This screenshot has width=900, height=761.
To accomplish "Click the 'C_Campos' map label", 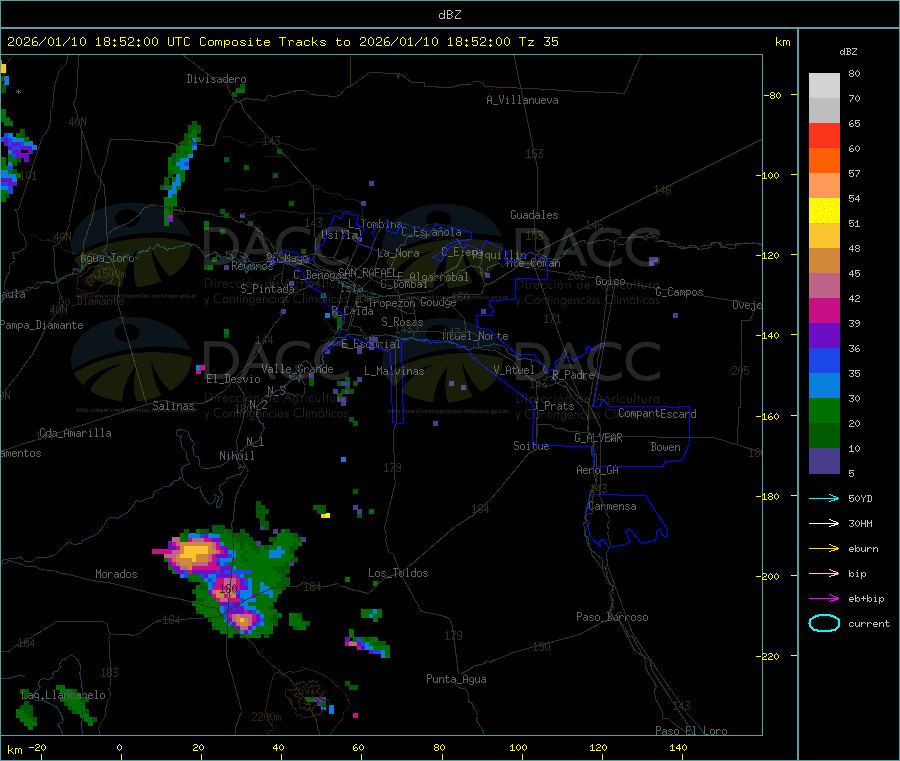I will 679,292.
